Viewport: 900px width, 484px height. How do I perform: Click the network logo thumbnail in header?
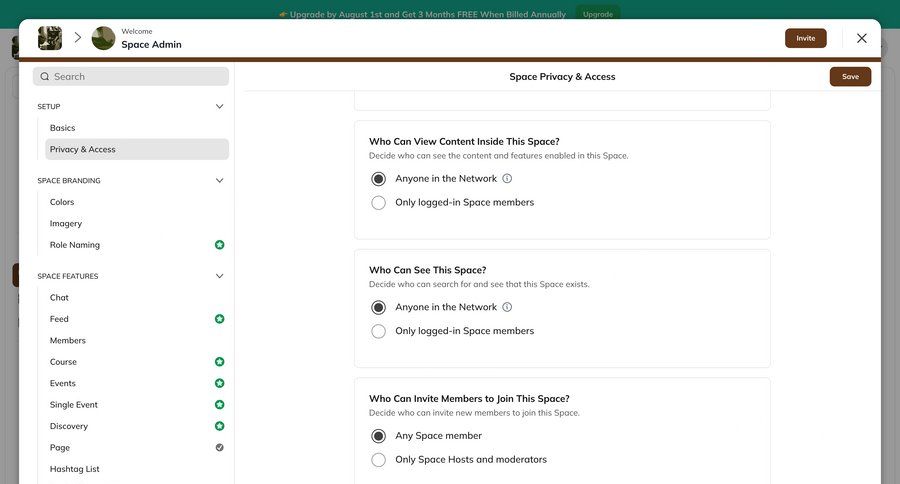[x=50, y=38]
